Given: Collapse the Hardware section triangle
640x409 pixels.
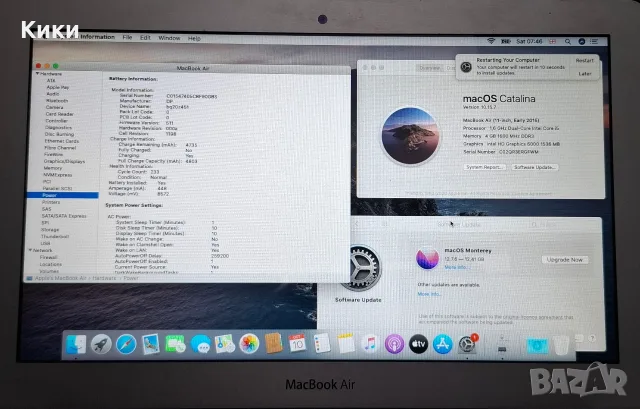Looking at the screenshot, I should (38, 74).
